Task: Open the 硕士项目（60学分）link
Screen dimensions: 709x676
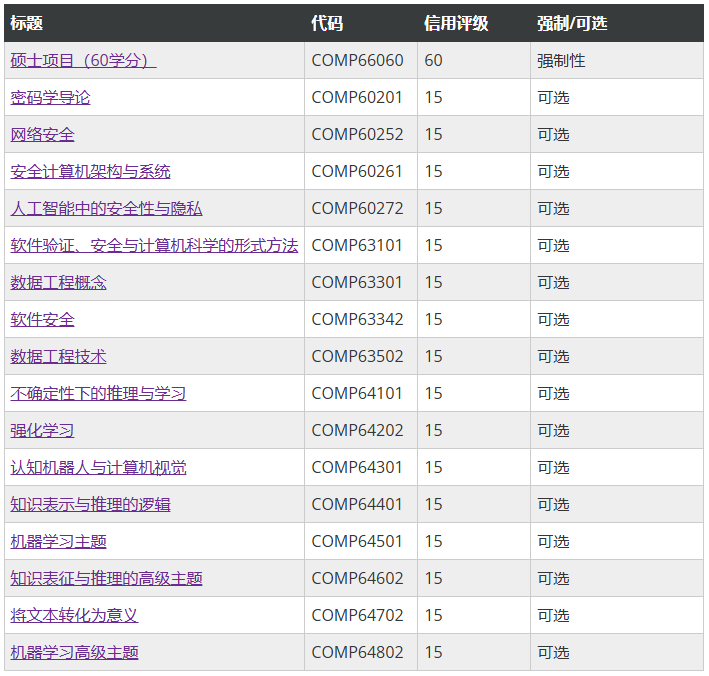Action: [83, 60]
